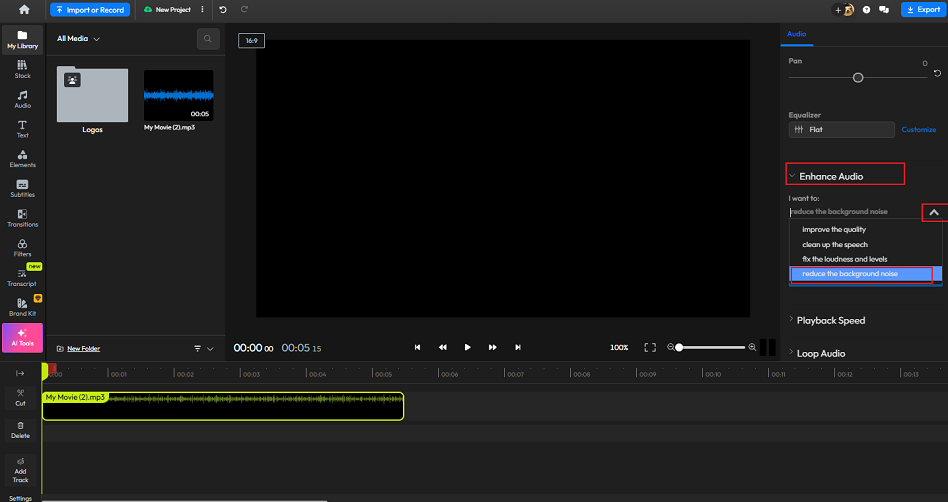Image resolution: width=948 pixels, height=502 pixels.
Task: Fast forward the preview
Action: point(492,347)
